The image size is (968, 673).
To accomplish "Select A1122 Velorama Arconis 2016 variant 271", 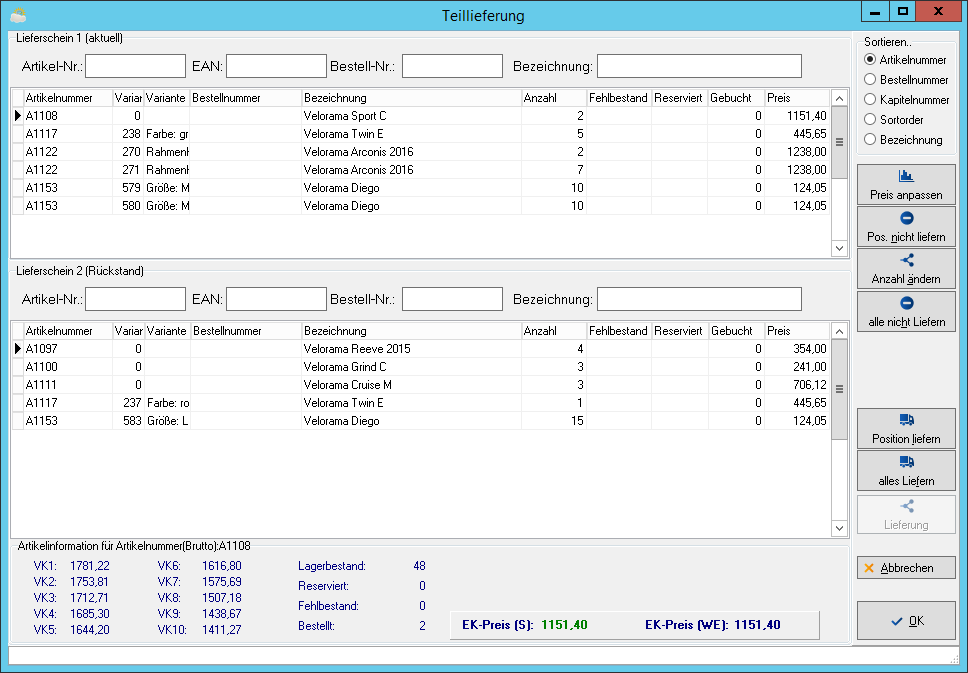I will tap(420, 170).
